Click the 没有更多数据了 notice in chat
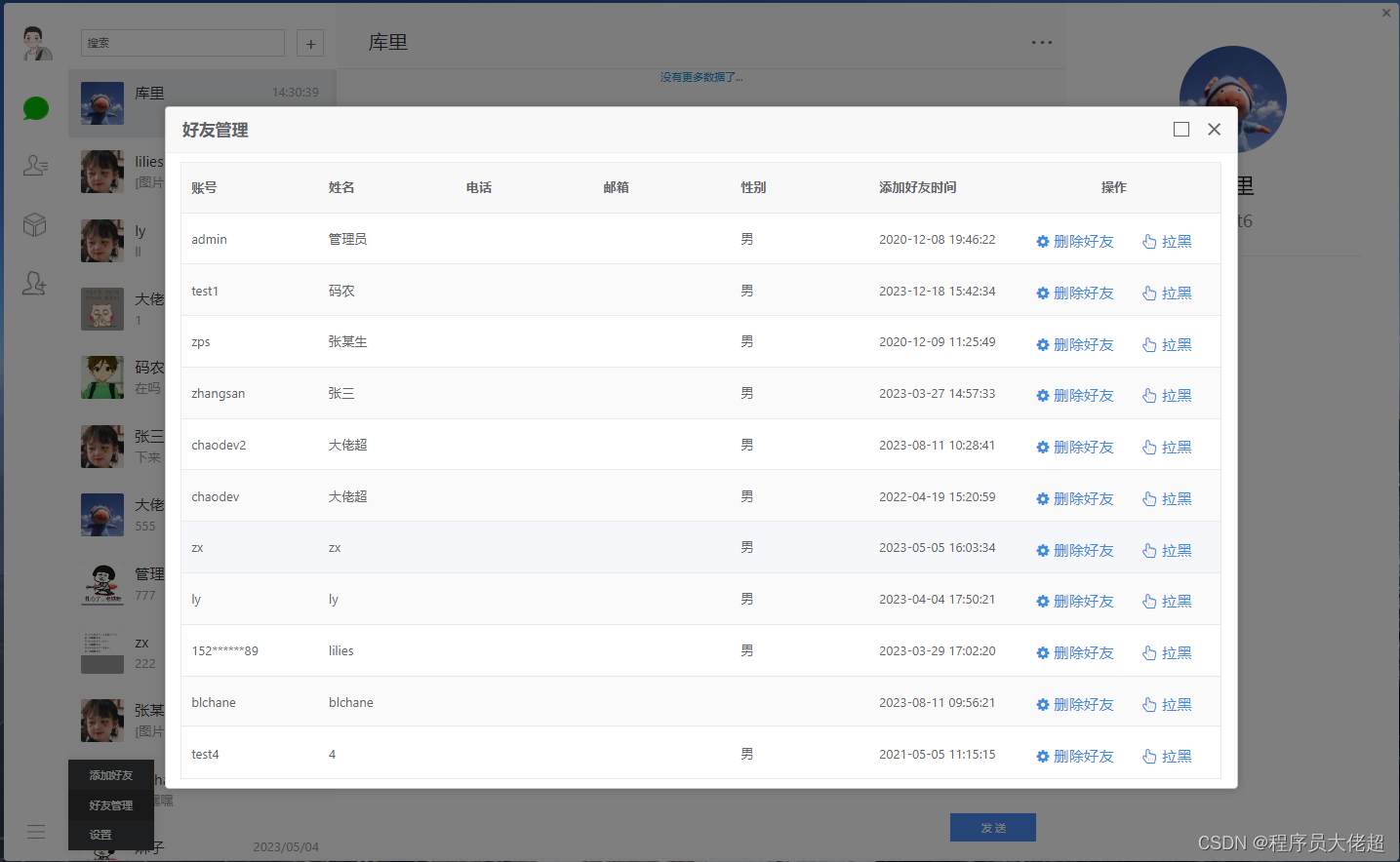The height and width of the screenshot is (862, 1400). point(701,77)
